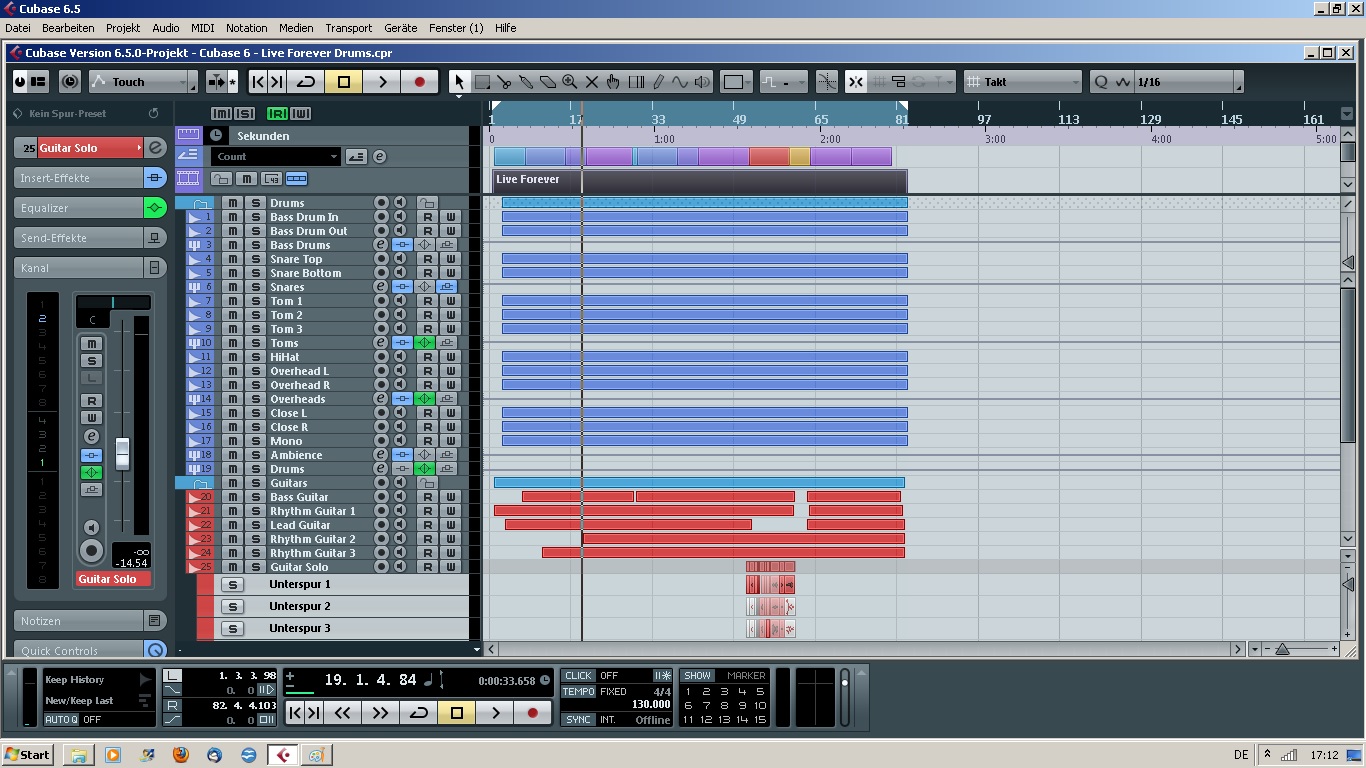Select the Range Selection tool
Screen dimensions: 1366x768
[x=481, y=82]
